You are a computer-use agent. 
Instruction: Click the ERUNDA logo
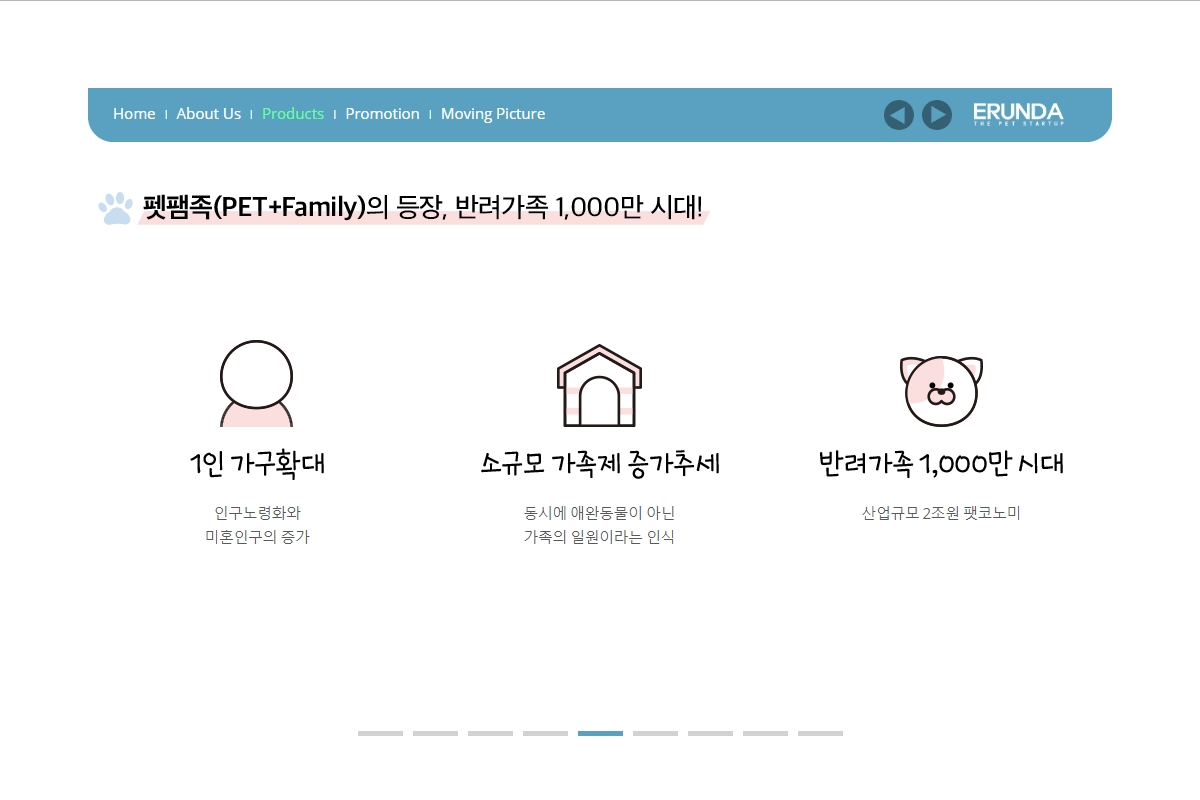[x=1018, y=113]
